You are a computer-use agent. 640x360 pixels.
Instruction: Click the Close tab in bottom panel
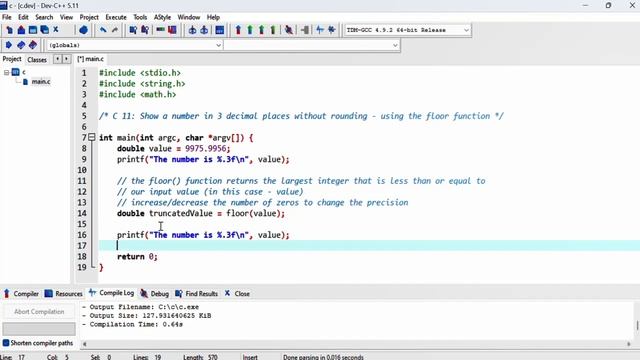tap(237, 293)
